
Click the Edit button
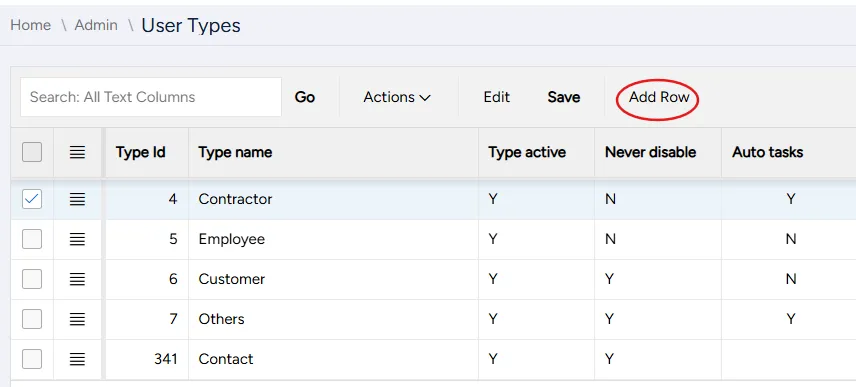pos(497,97)
